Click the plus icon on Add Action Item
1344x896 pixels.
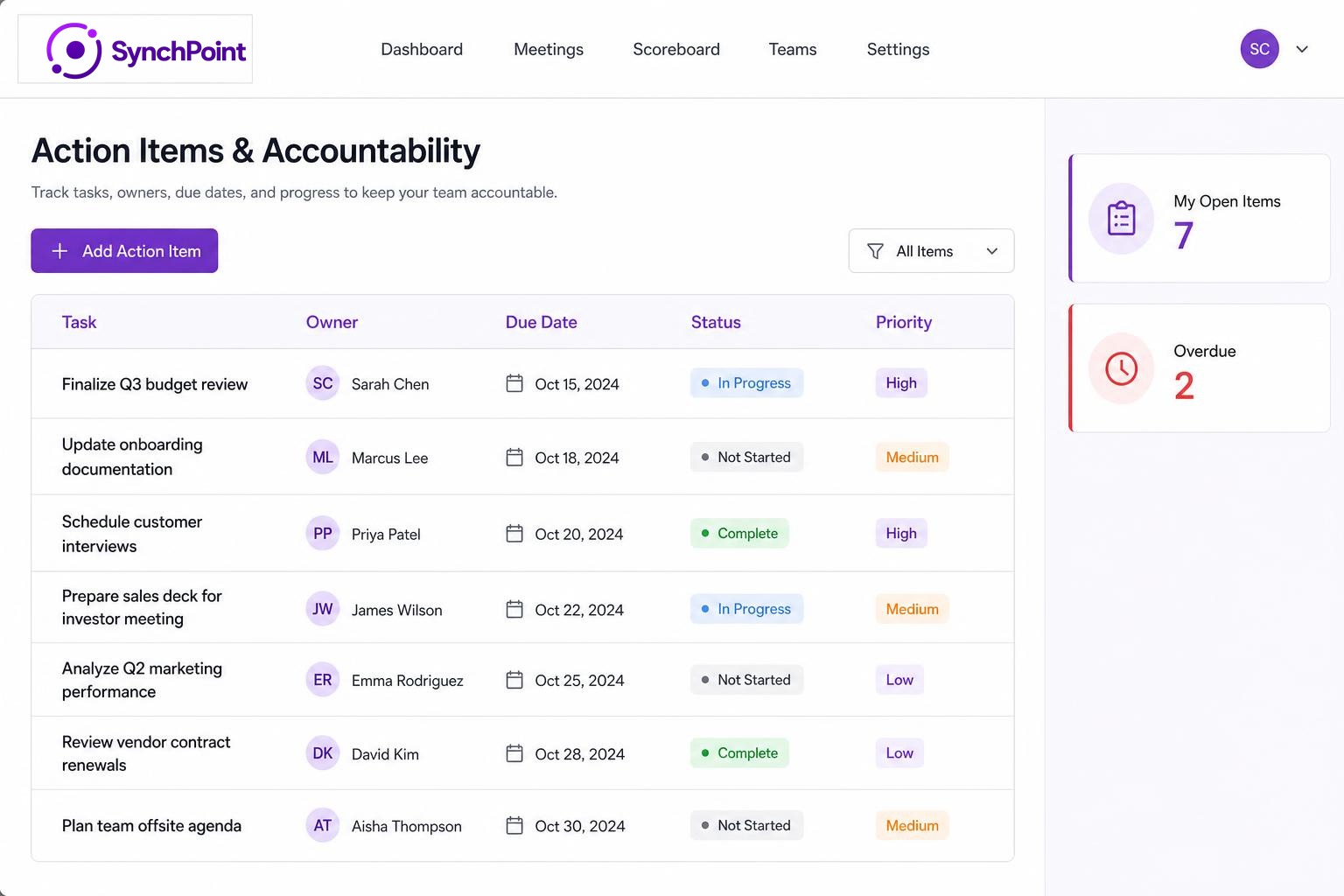coord(59,251)
